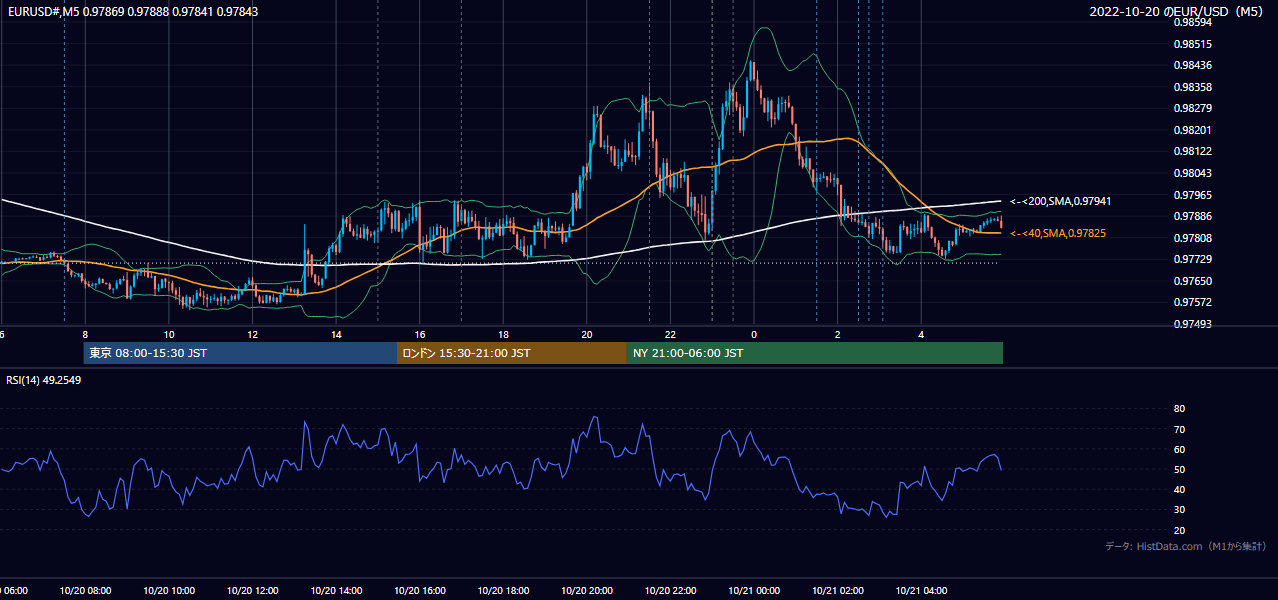The image size is (1278, 600).
Task: Click the 10/20 14:00 bottom time label
Action: (x=336, y=590)
